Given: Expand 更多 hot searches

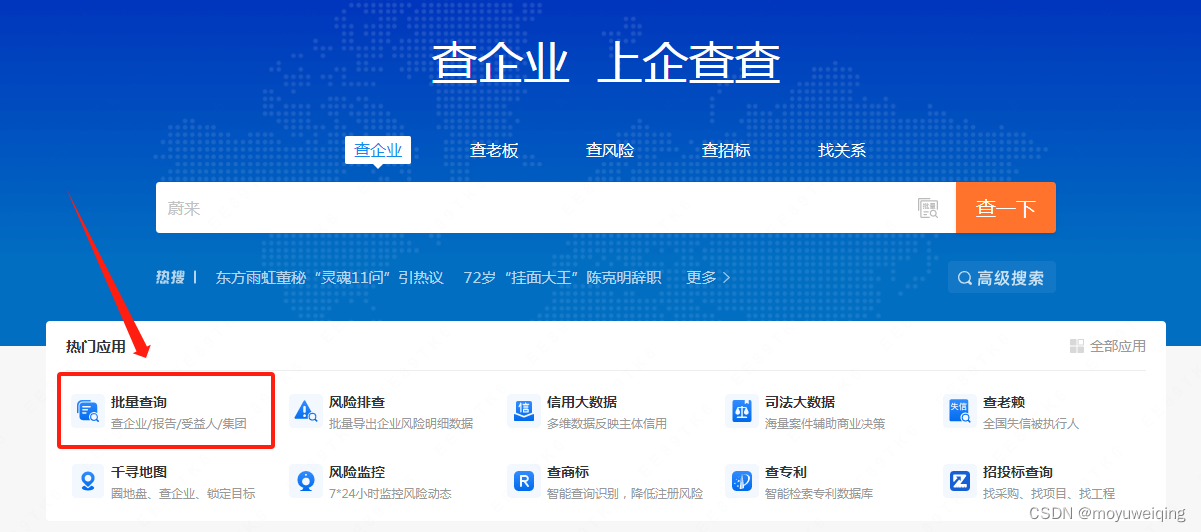Looking at the screenshot, I should [708, 277].
